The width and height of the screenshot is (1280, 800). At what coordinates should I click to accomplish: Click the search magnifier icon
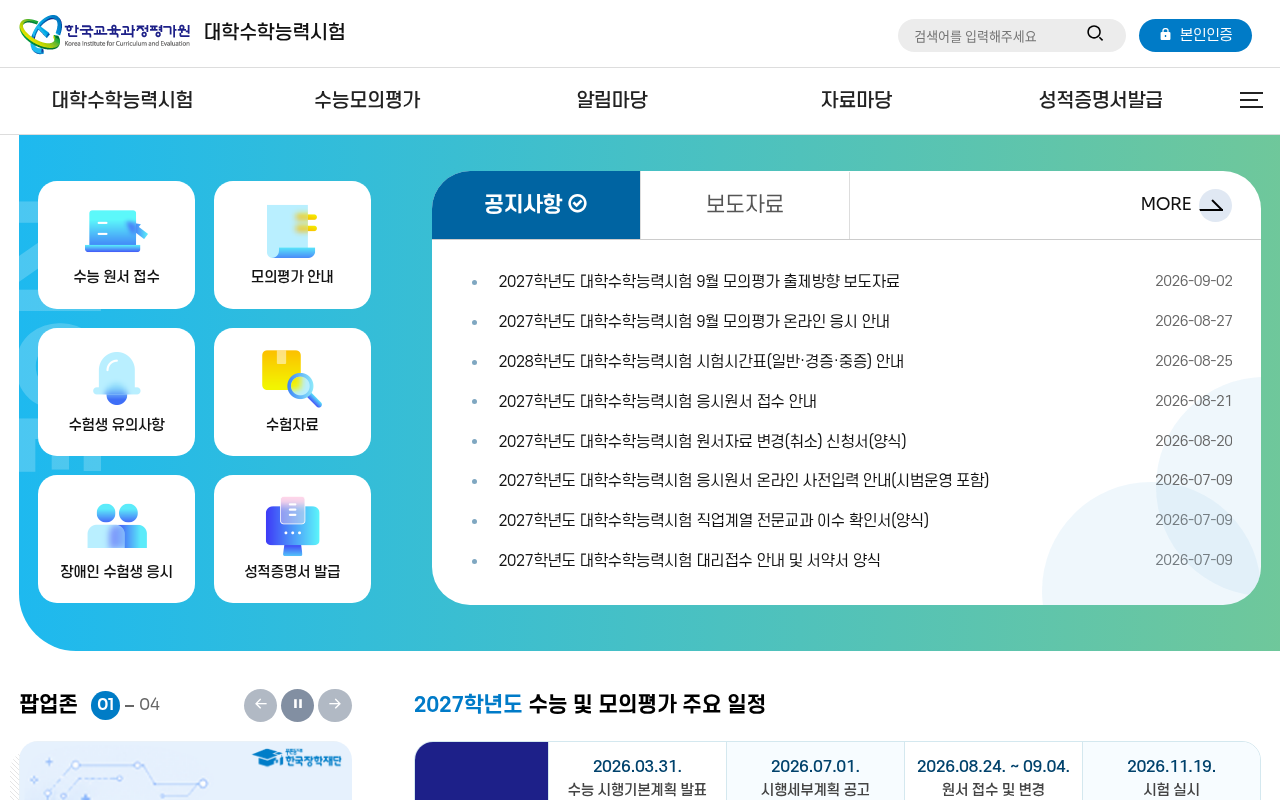1095,34
